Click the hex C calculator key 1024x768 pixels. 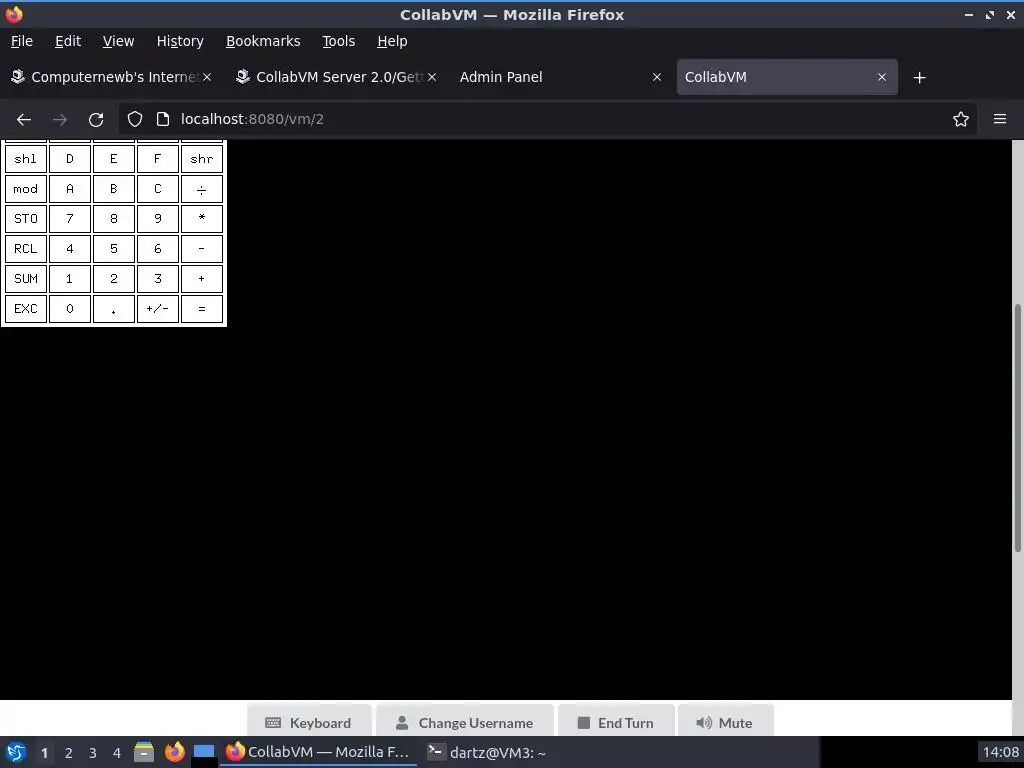(x=157, y=189)
